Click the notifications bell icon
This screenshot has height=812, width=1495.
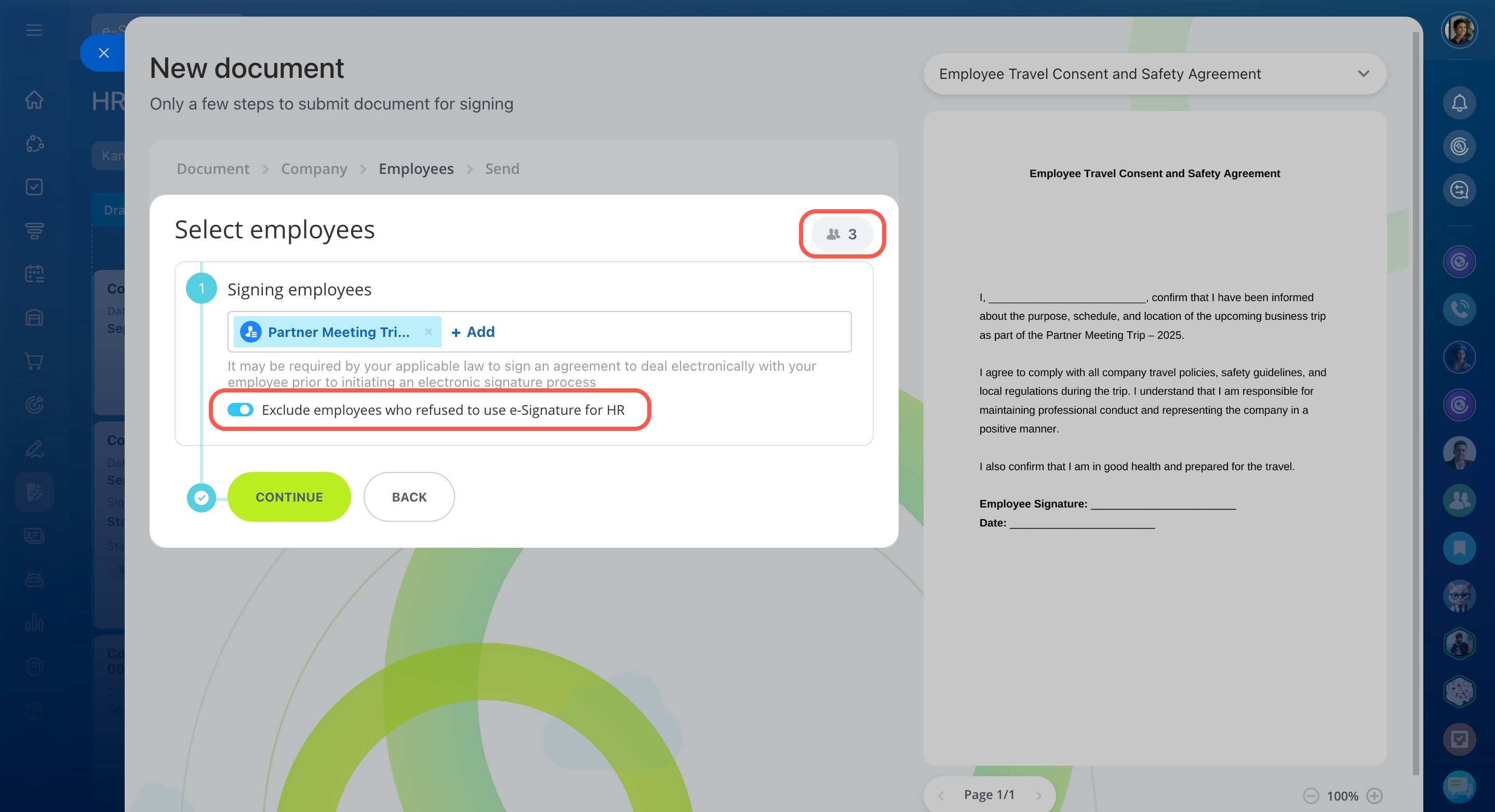tap(1459, 103)
